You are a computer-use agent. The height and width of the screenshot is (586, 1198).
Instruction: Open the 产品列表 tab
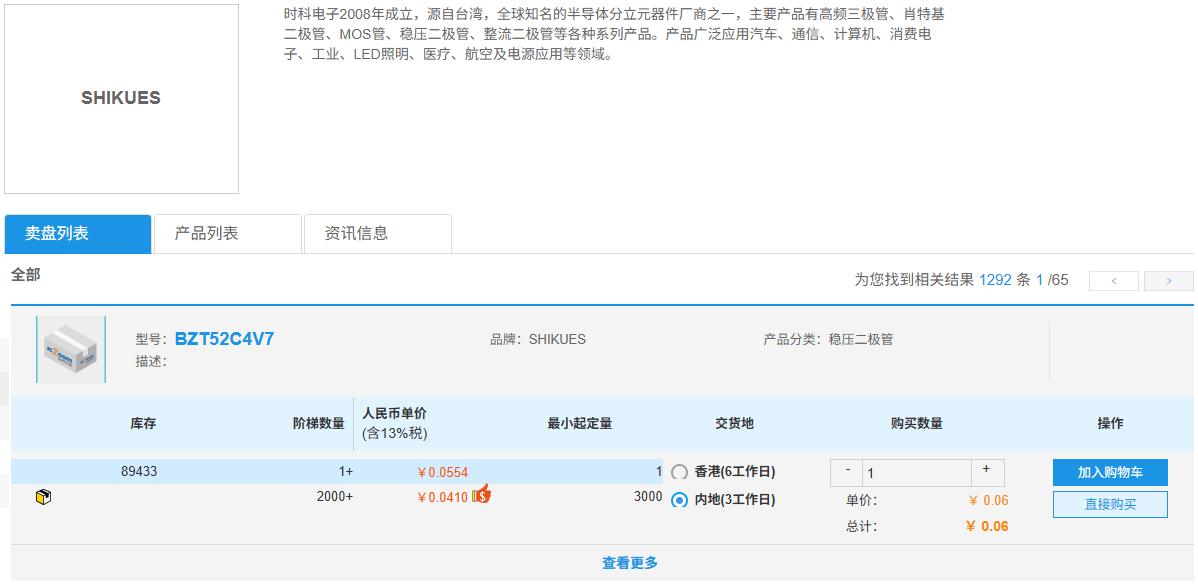(228, 234)
